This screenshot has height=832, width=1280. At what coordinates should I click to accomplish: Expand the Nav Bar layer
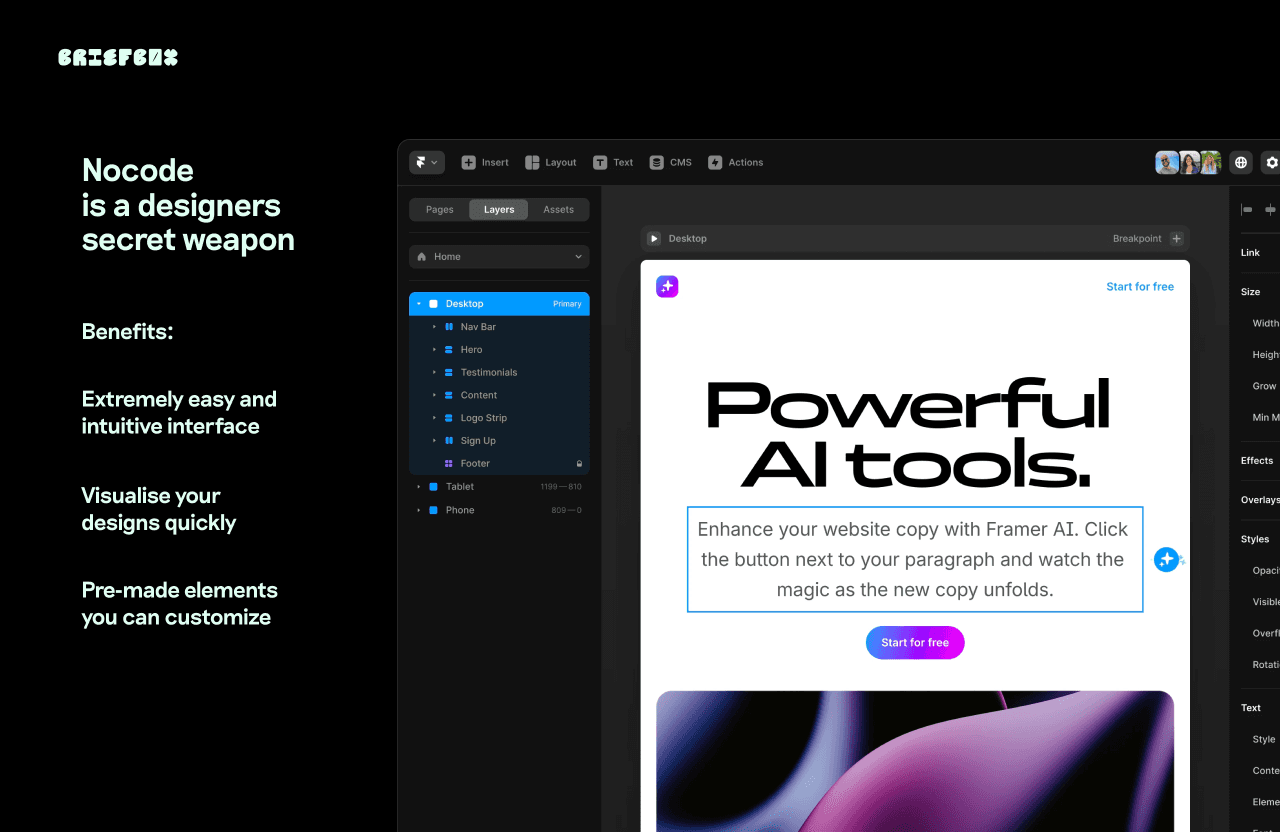[434, 327]
